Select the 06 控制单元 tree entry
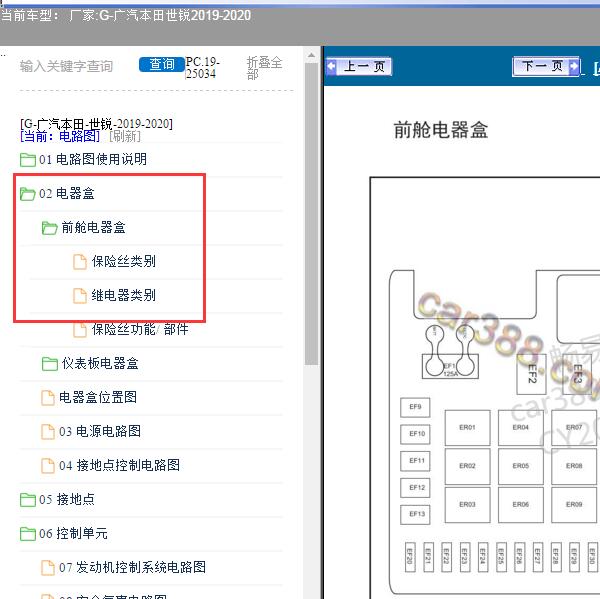600x599 pixels. pos(73,534)
